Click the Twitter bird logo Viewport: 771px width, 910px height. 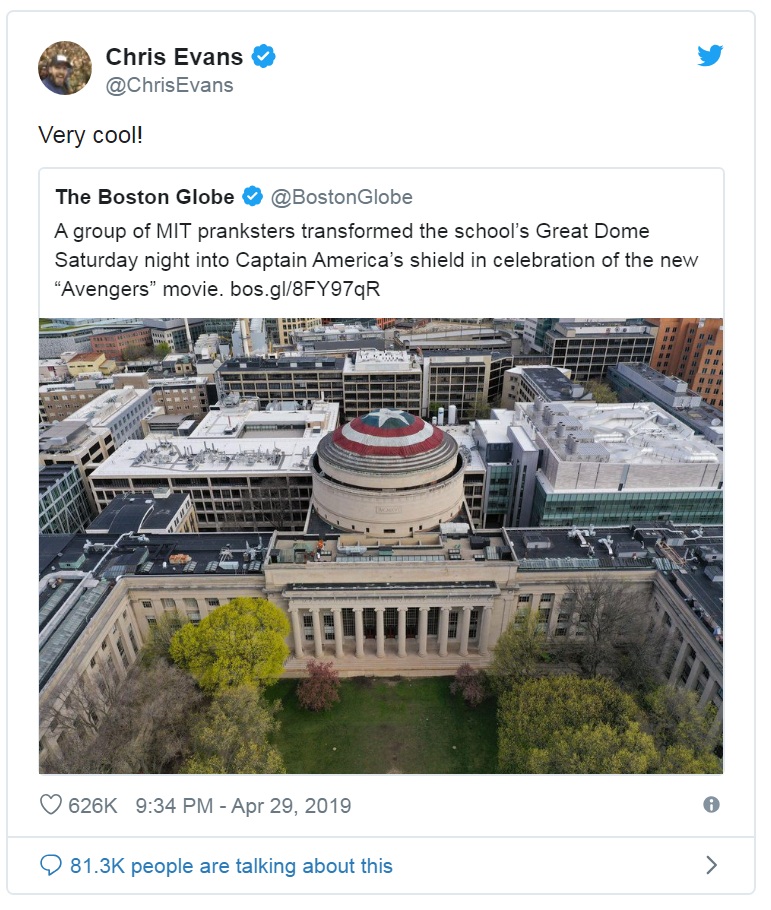[x=710, y=56]
